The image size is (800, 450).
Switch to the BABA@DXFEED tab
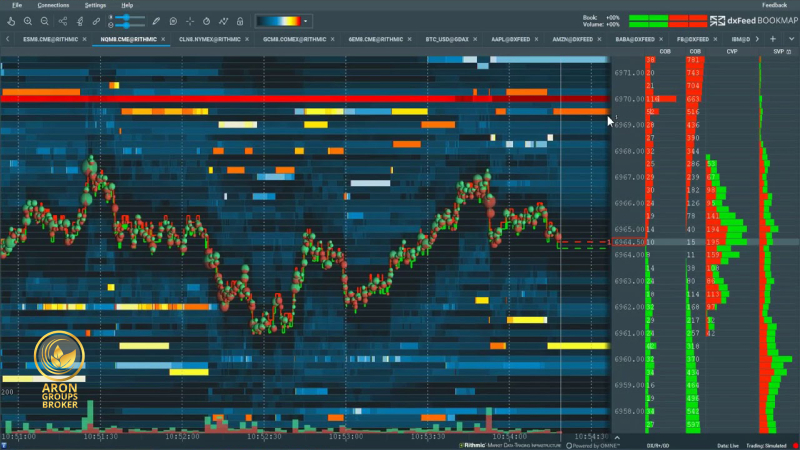[635, 39]
